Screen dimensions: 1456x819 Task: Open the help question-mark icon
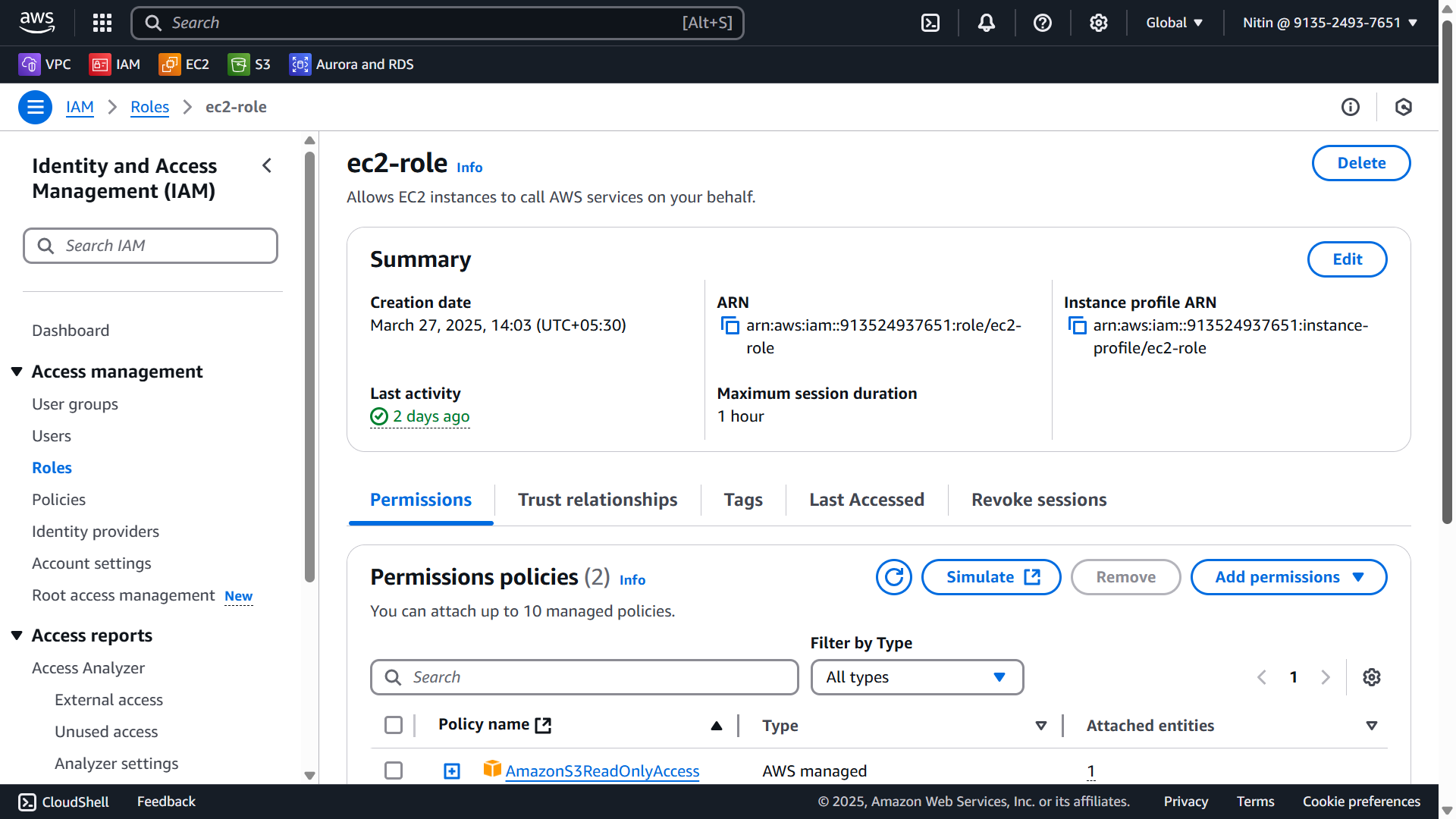1043,23
